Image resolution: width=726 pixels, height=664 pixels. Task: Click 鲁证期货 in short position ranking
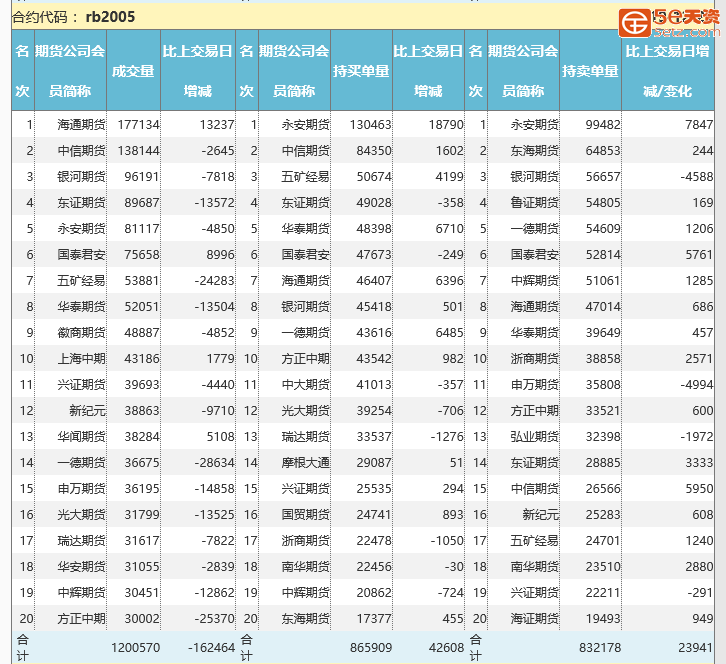pyautogui.click(x=535, y=202)
